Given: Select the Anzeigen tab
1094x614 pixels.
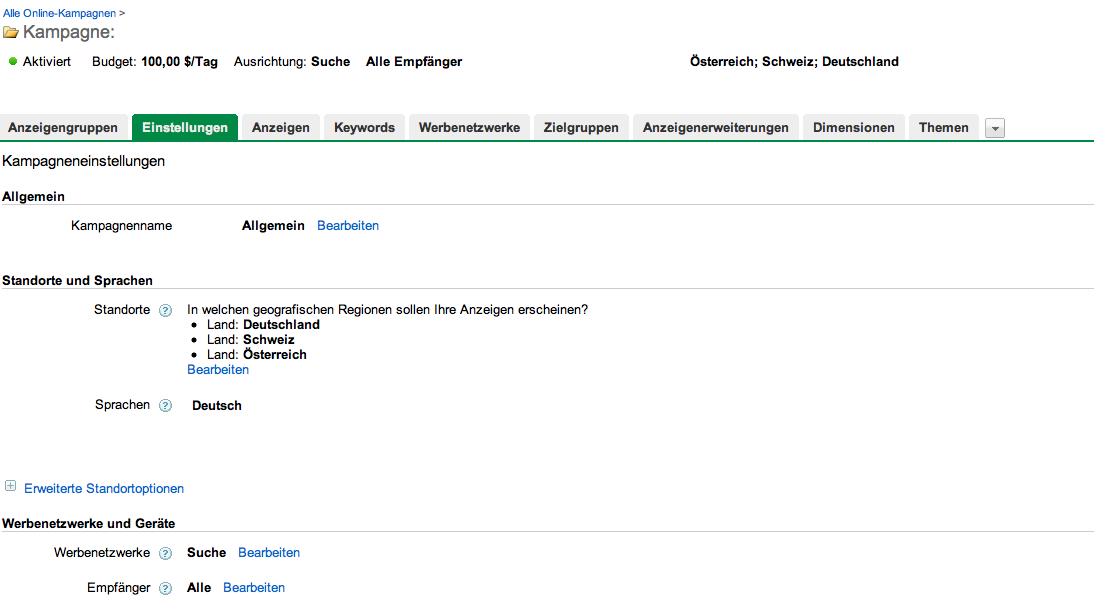Looking at the screenshot, I should coord(280,128).
